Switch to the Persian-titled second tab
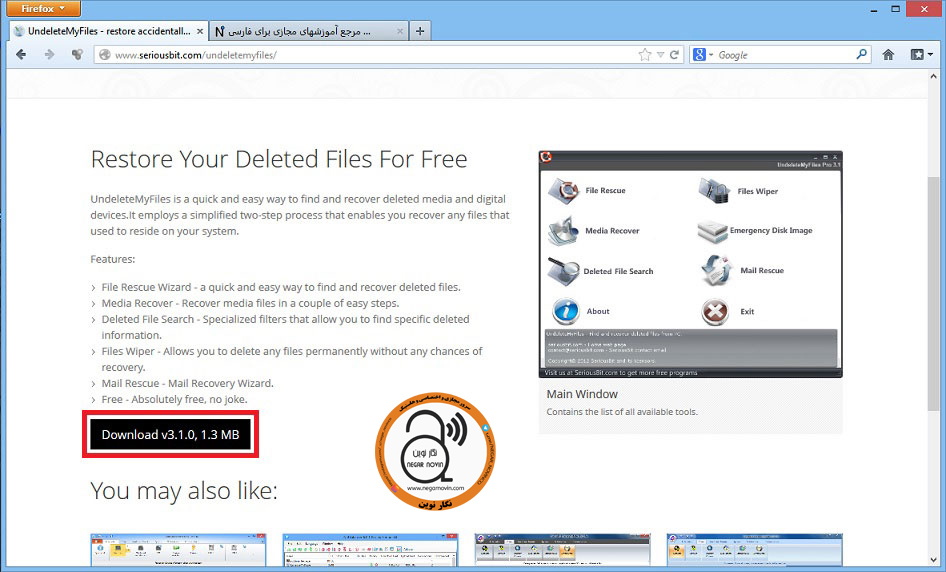The image size is (946, 572). pos(308,31)
